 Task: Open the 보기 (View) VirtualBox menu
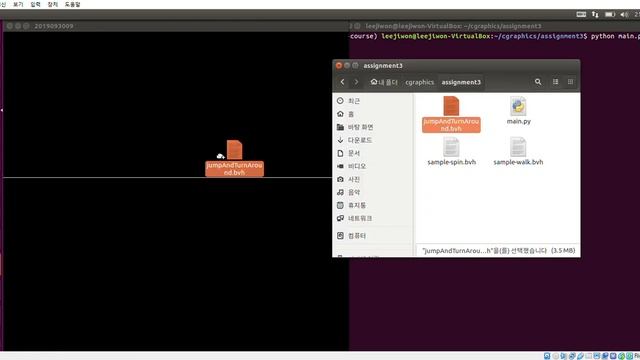(18, 4)
